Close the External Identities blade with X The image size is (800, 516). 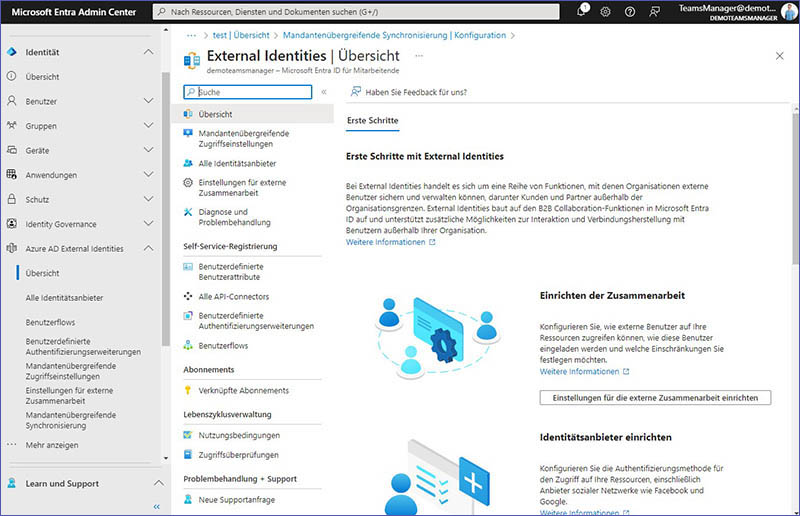point(780,56)
